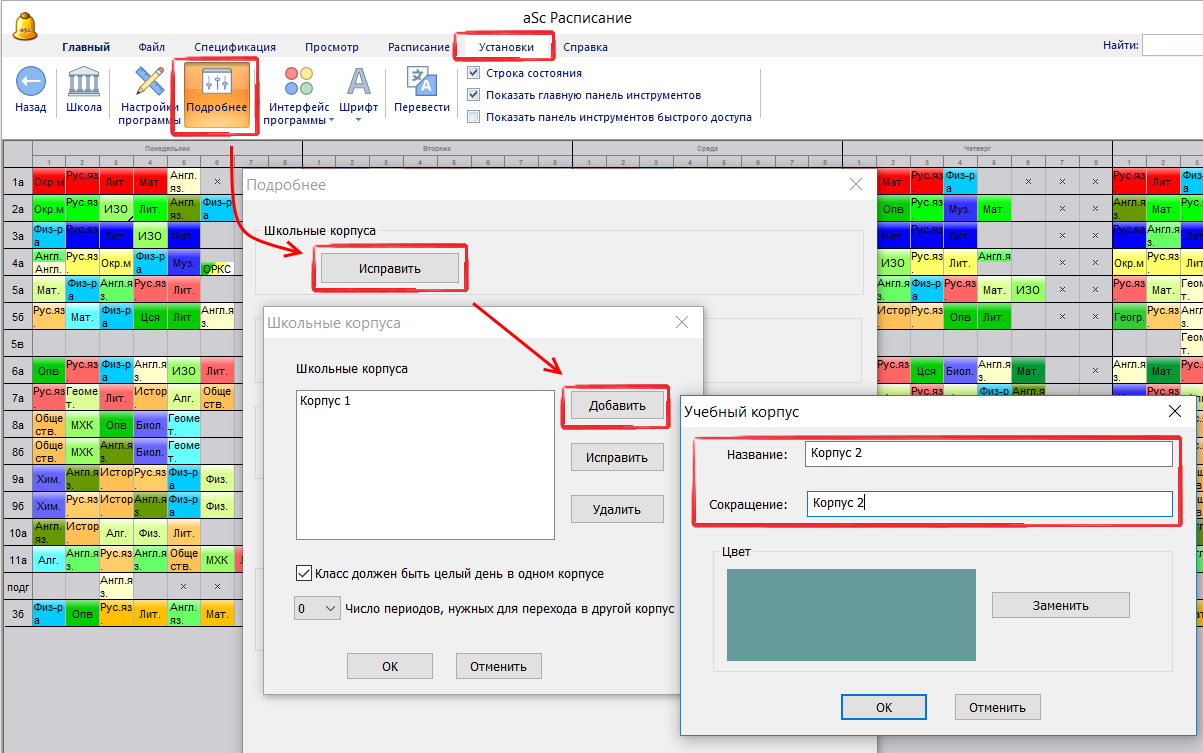Enable панель инструментов быстрого доступа checkbox

point(474,116)
